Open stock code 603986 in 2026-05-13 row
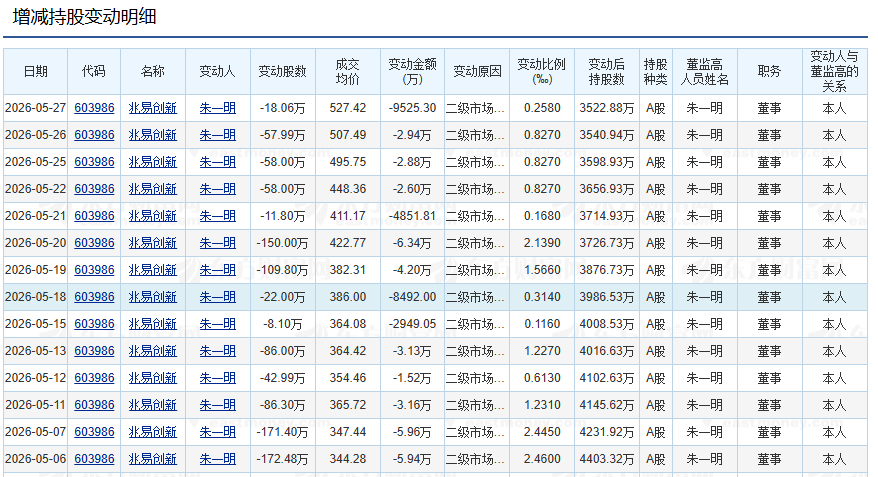Viewport: 878px width, 477px height. click(94, 351)
